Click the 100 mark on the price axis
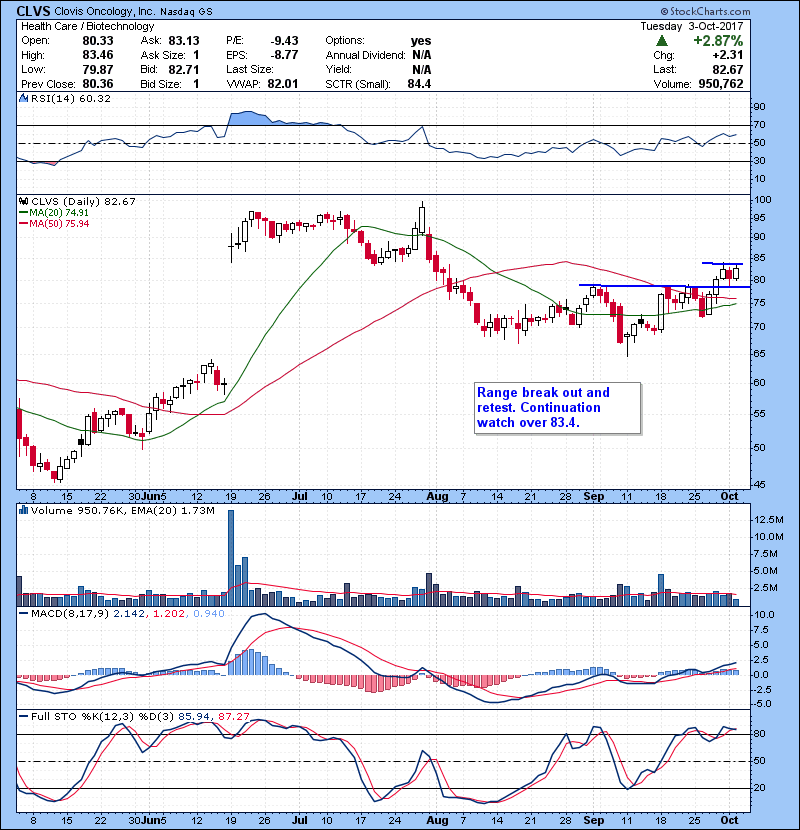The width and height of the screenshot is (800, 830). click(762, 200)
